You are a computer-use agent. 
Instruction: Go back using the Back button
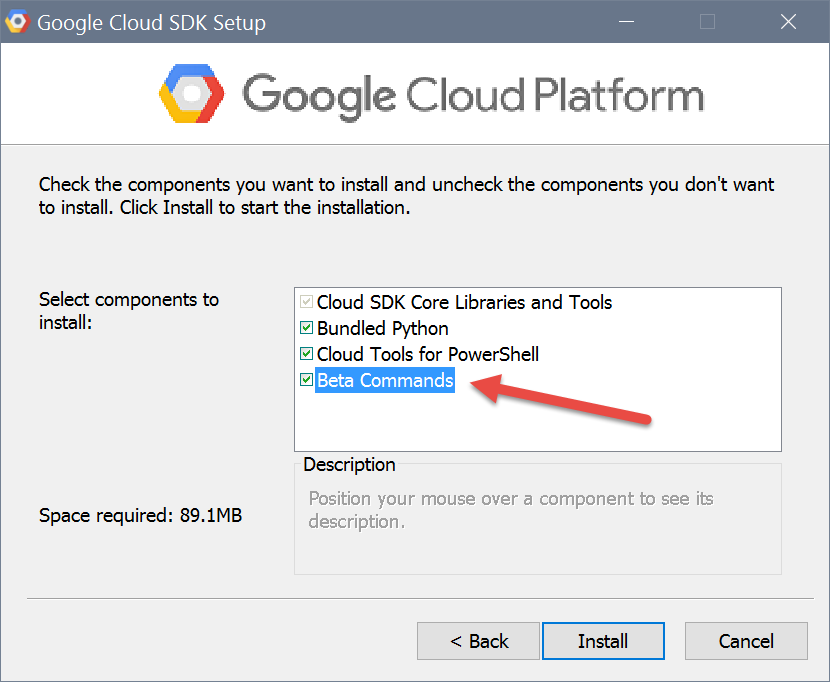(x=478, y=641)
